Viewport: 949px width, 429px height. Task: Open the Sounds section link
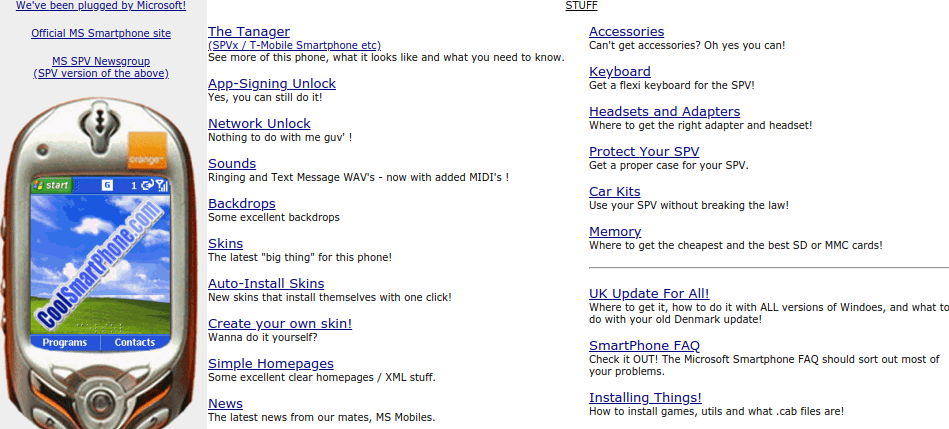coord(232,163)
